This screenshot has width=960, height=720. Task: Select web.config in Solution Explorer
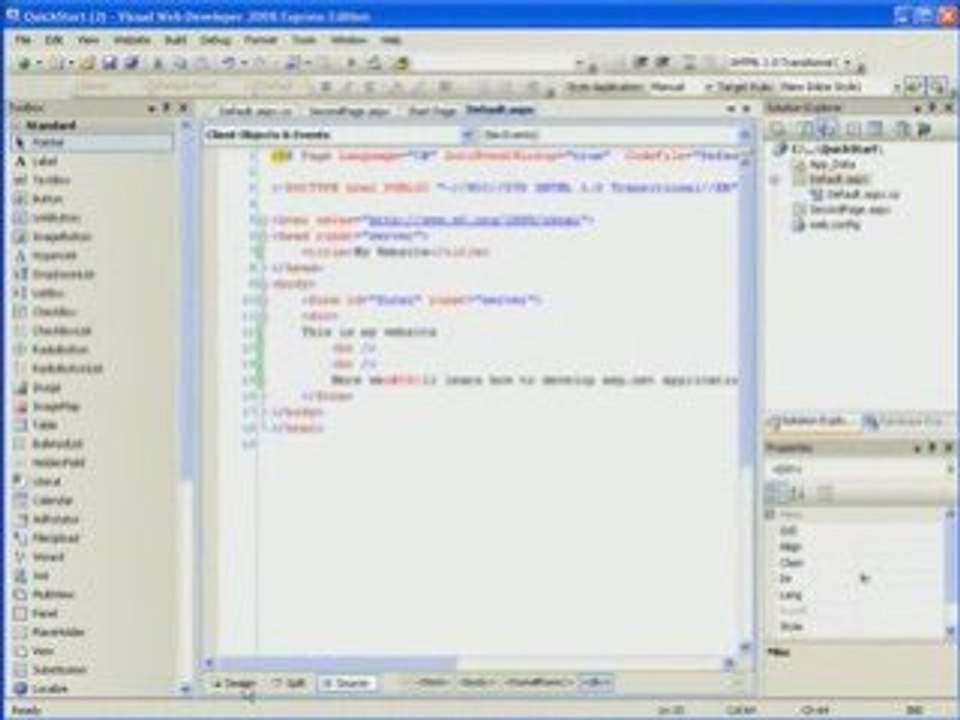coord(835,225)
